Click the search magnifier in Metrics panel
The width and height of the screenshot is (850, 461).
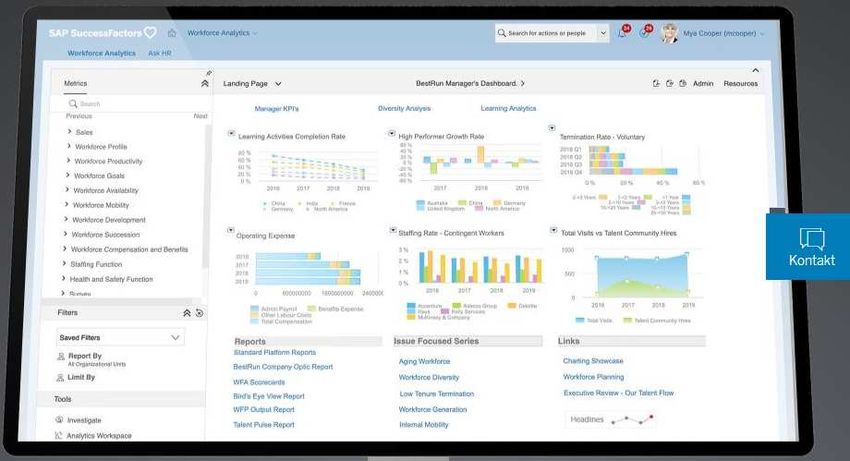point(73,104)
